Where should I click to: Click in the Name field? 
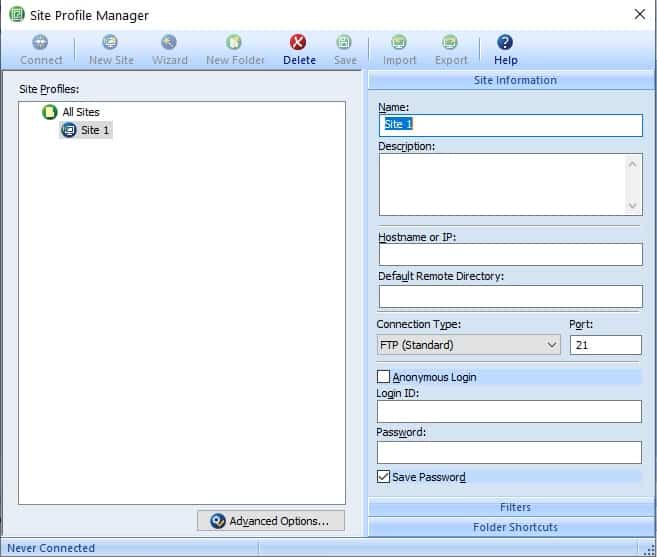click(x=510, y=125)
